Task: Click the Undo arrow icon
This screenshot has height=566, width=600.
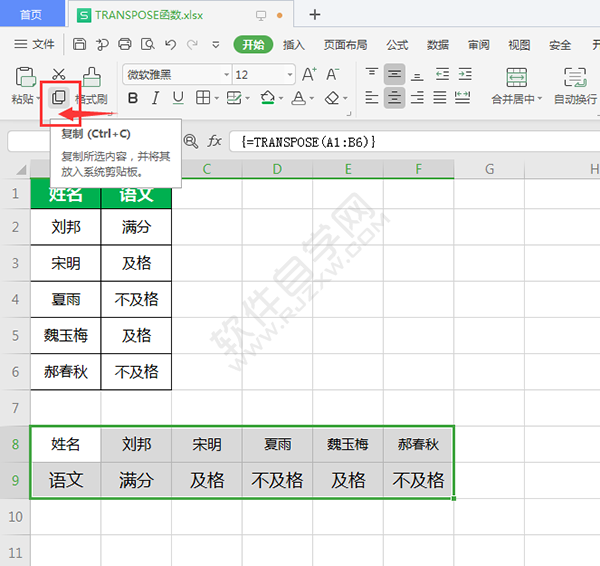Action: (x=171, y=45)
